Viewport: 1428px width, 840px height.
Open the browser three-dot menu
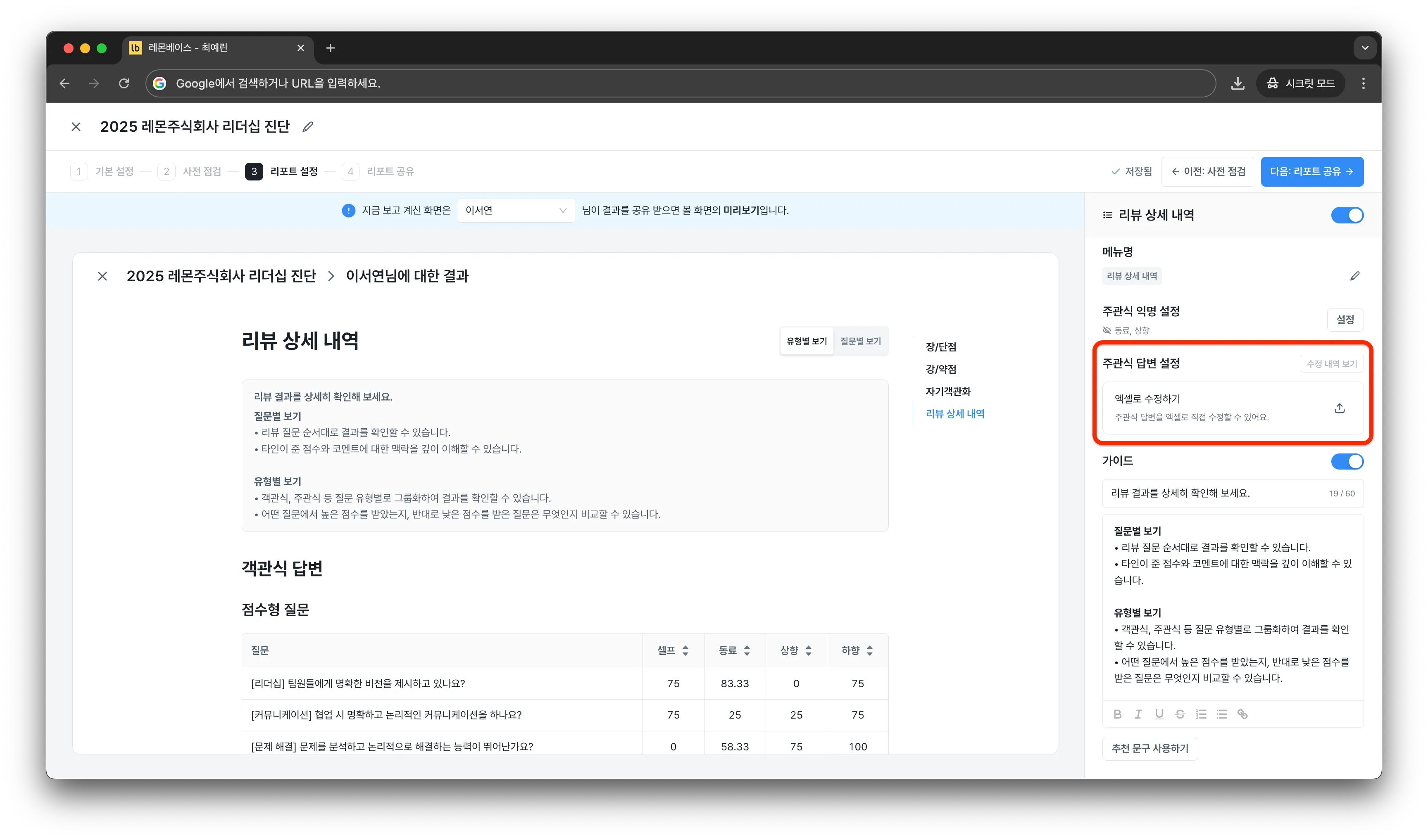pyautogui.click(x=1364, y=83)
